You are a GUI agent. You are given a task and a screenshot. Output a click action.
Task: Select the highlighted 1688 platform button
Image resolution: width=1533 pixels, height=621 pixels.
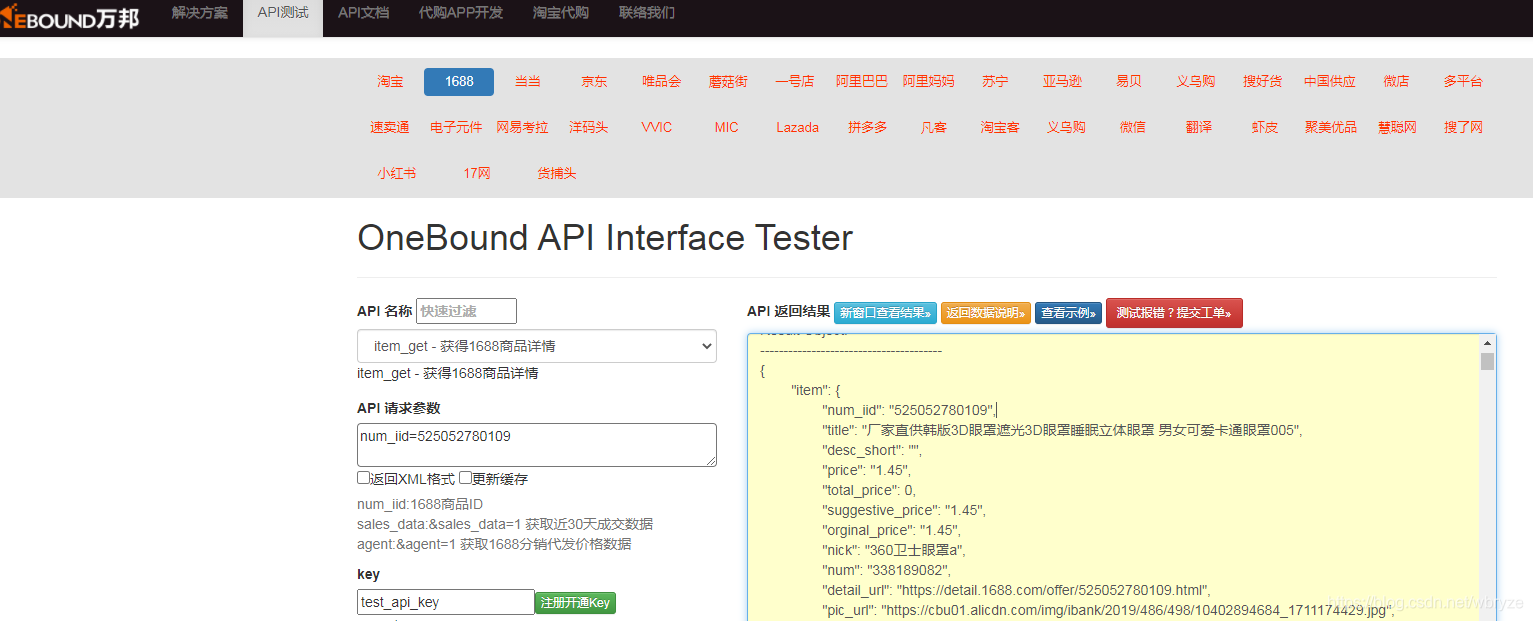click(459, 82)
